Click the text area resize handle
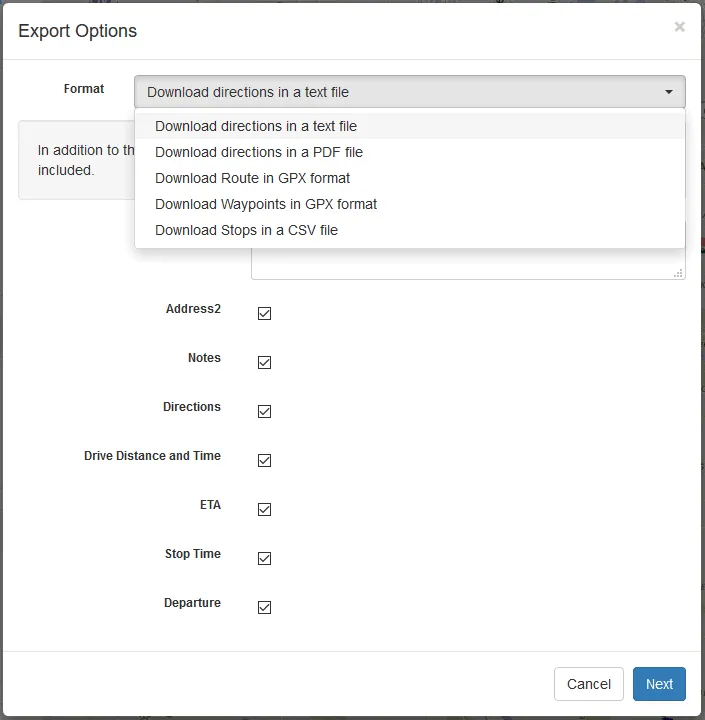This screenshot has height=720, width=705. 678,273
